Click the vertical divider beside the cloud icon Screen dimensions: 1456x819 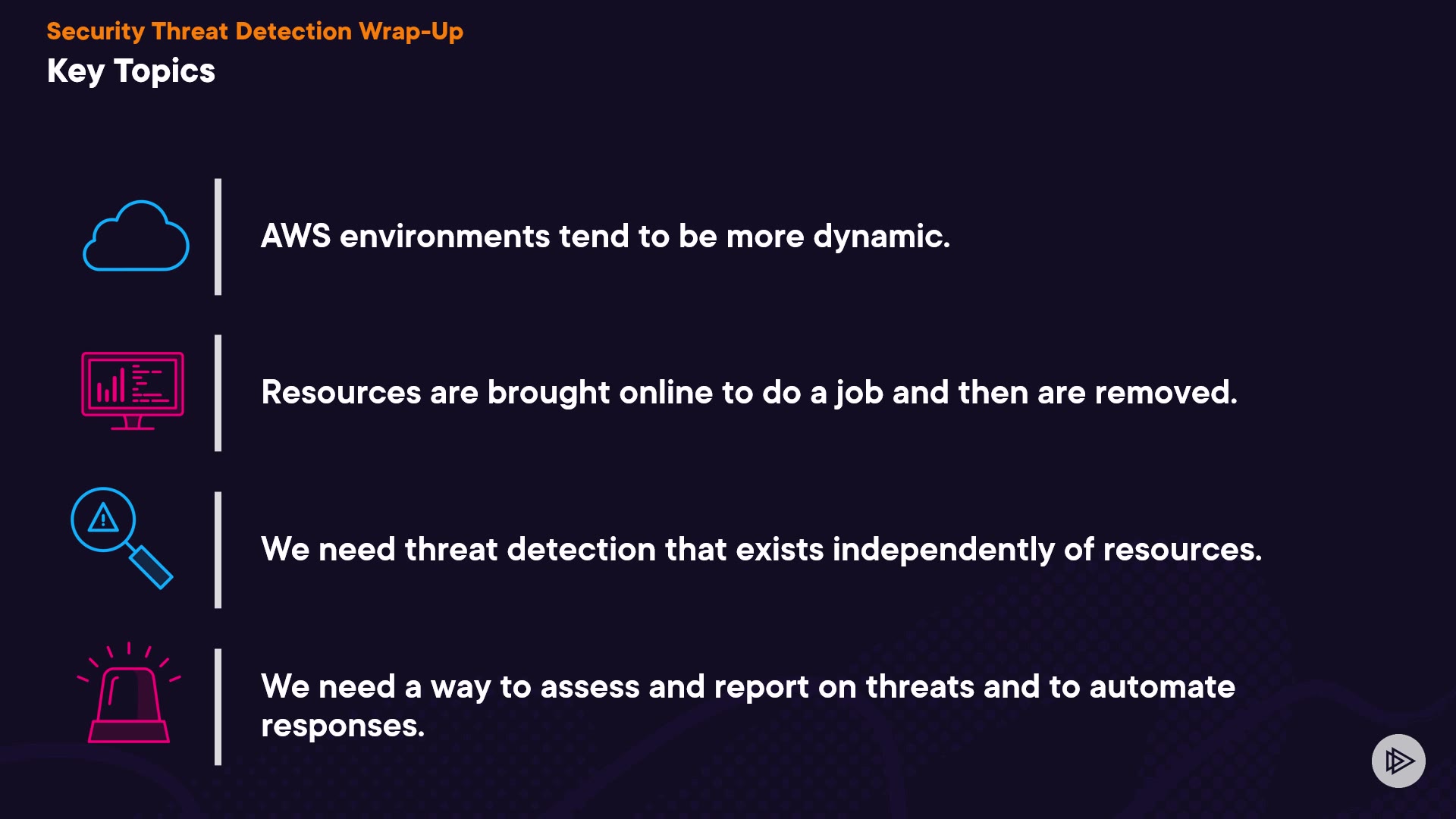click(218, 237)
